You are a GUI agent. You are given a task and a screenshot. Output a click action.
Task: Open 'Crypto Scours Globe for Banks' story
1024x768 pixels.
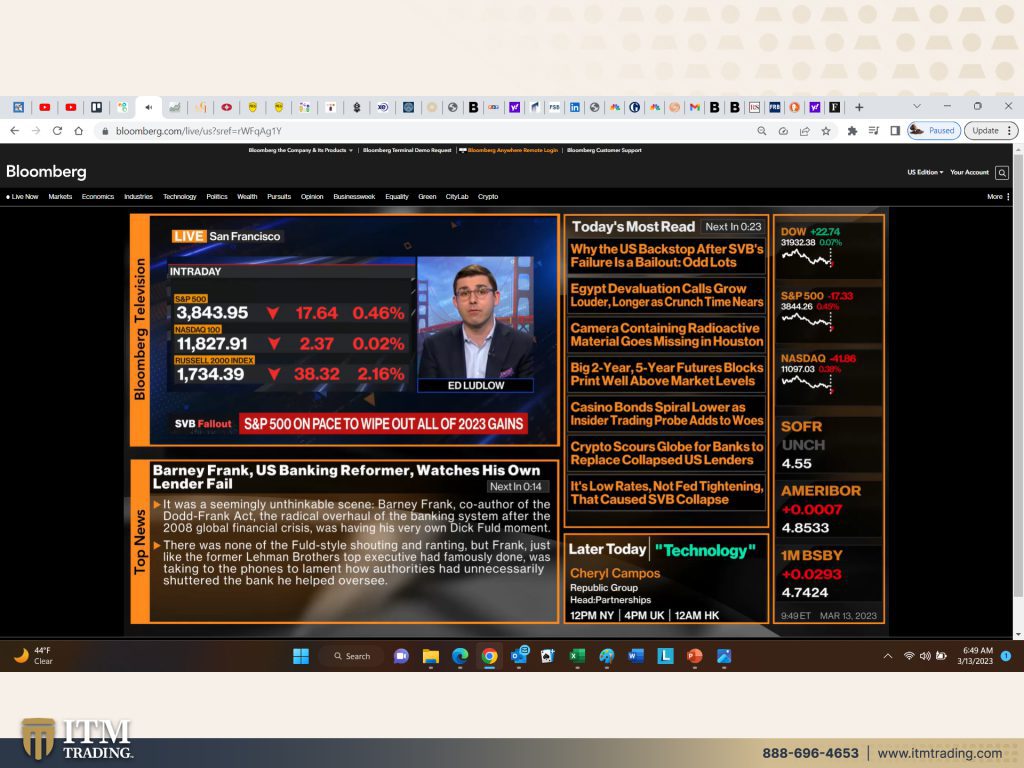(x=667, y=453)
